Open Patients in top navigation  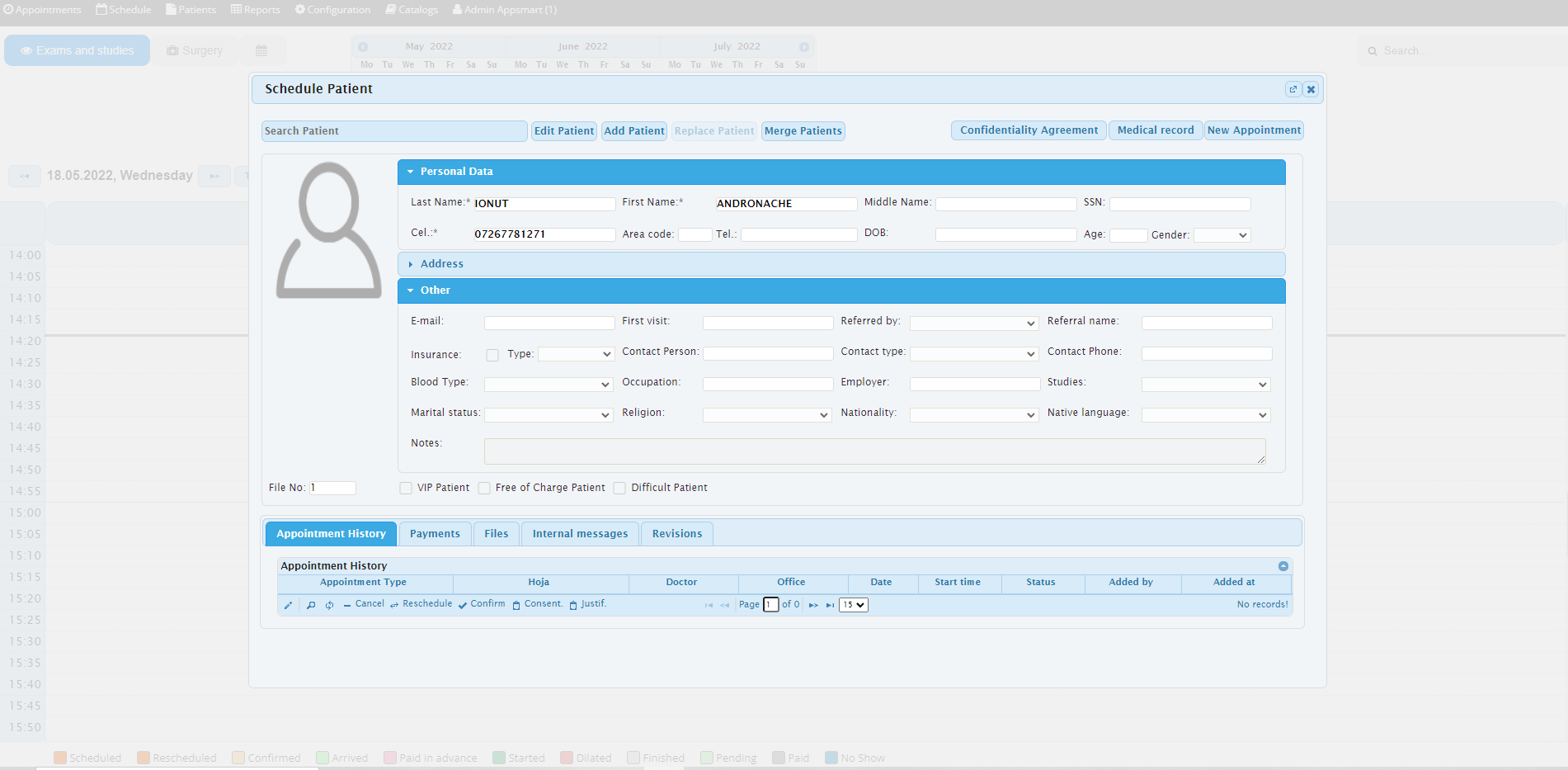point(191,10)
